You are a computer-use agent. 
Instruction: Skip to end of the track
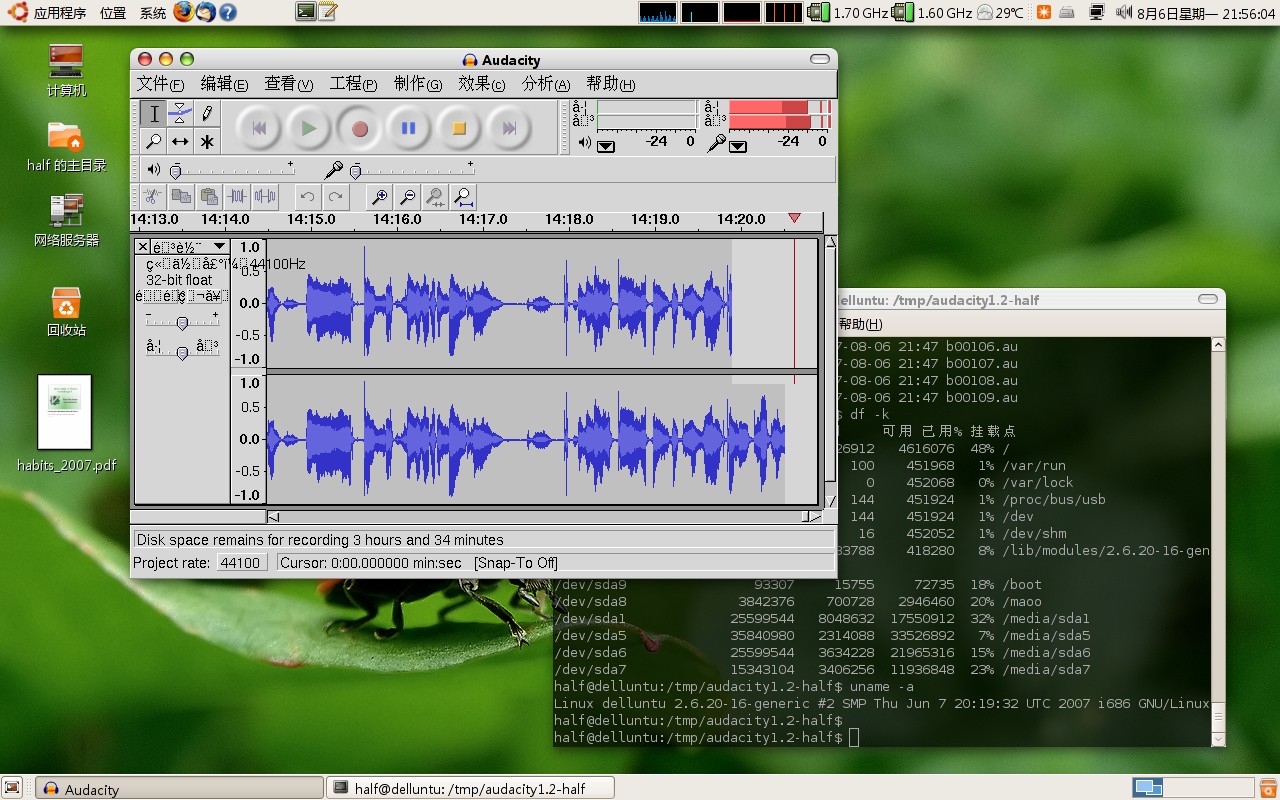[x=509, y=128]
